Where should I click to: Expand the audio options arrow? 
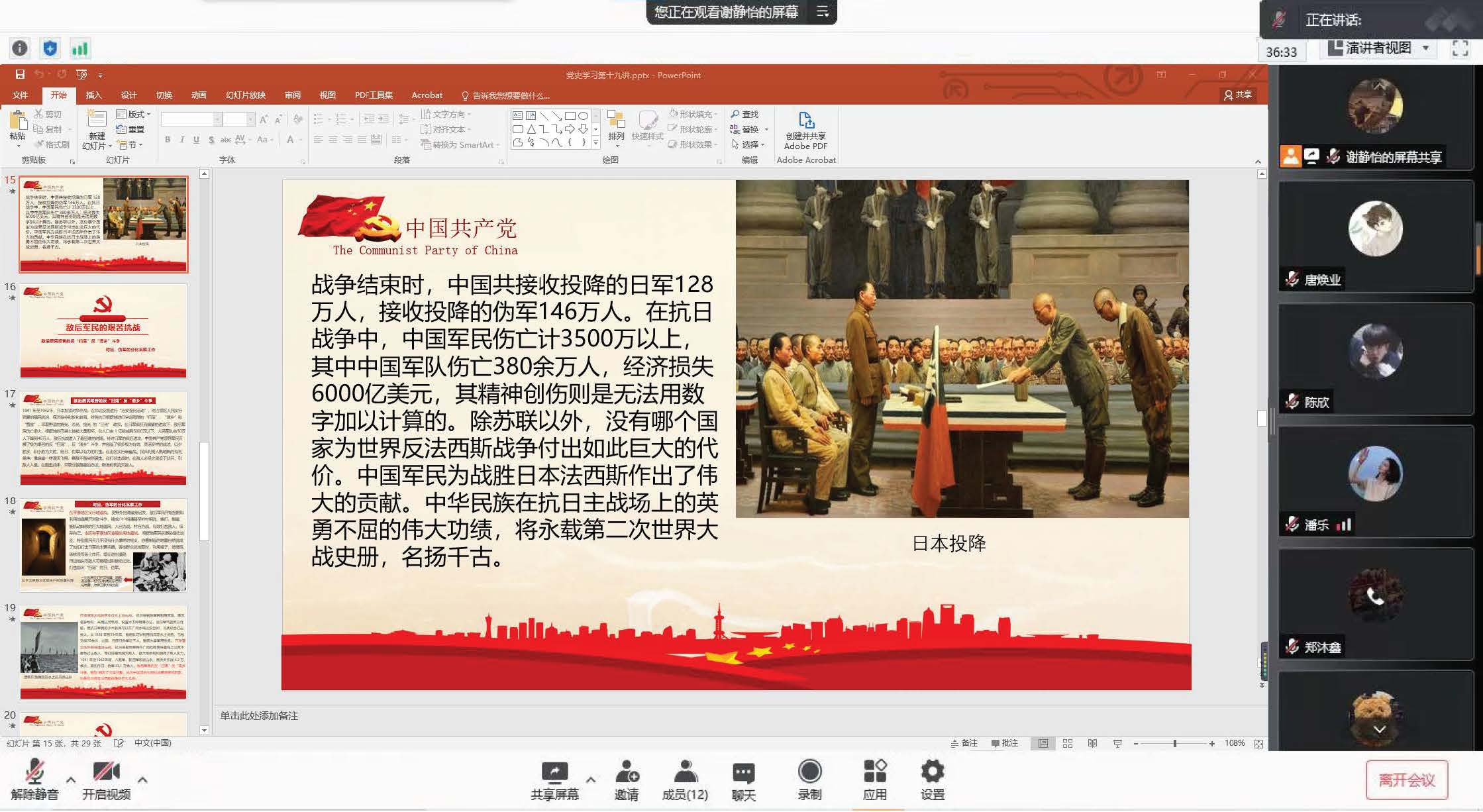pyautogui.click(x=71, y=780)
